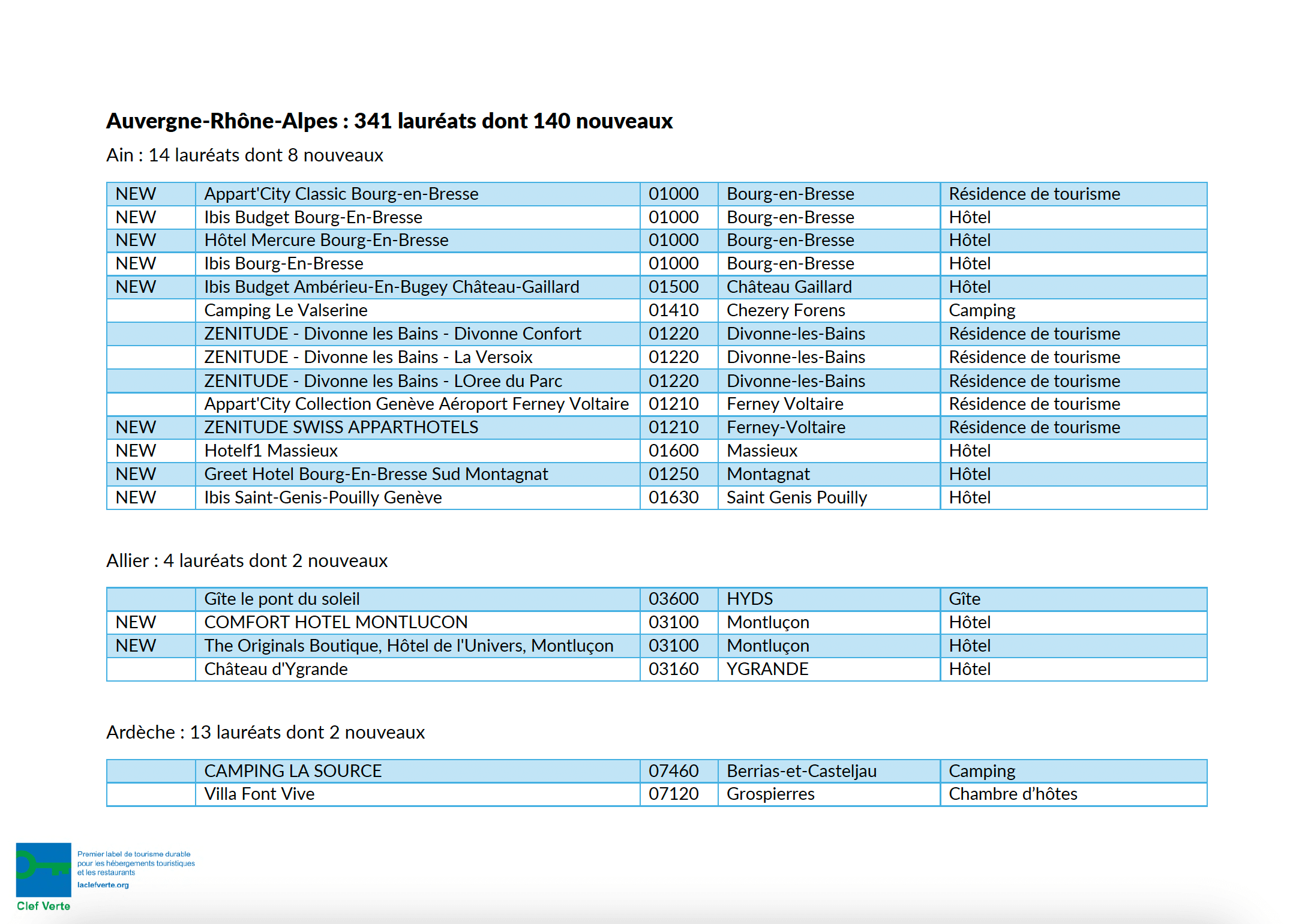The width and height of the screenshot is (1308, 924).
Task: Click postal code 01250
Action: 679,475
